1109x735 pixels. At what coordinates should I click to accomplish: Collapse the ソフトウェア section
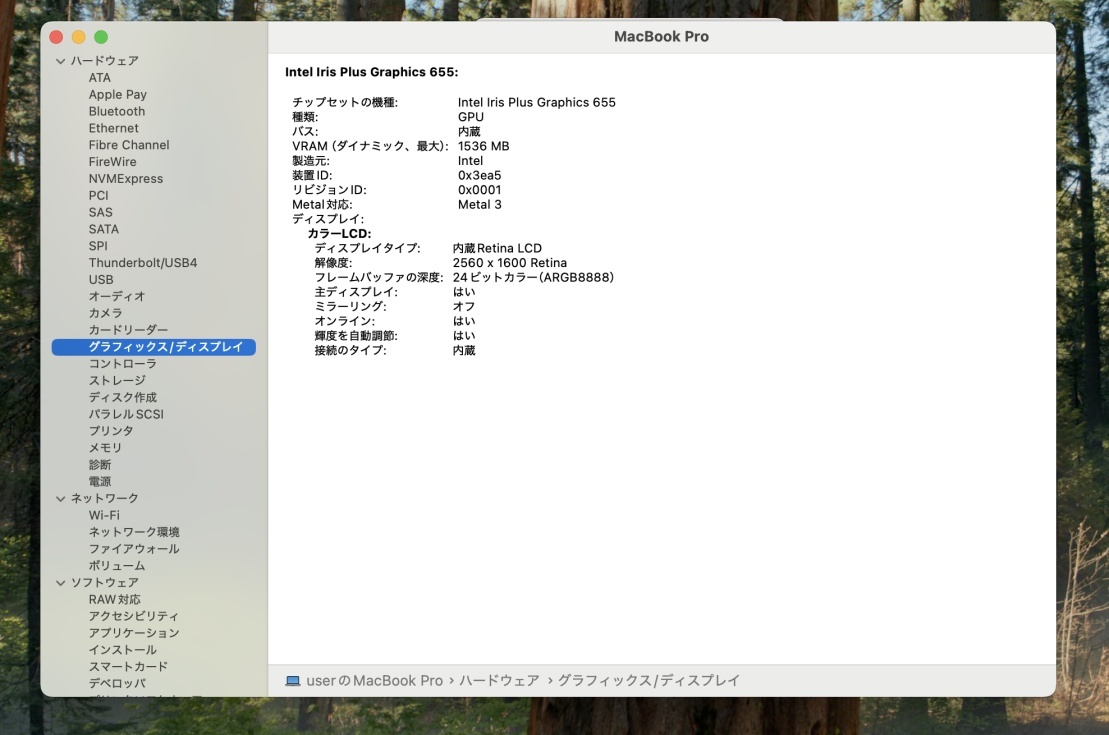point(61,583)
